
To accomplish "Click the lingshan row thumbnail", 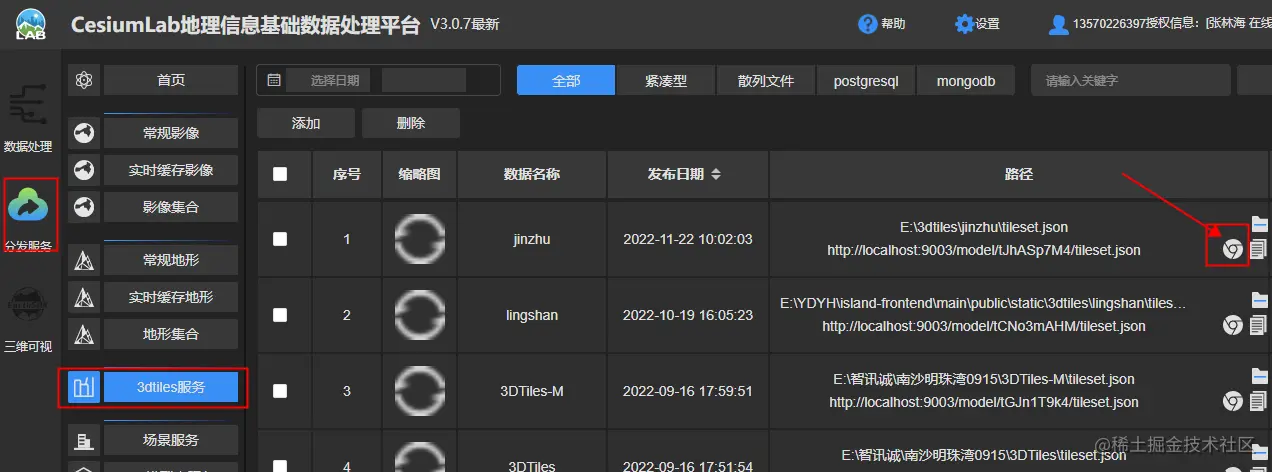I will 420,315.
